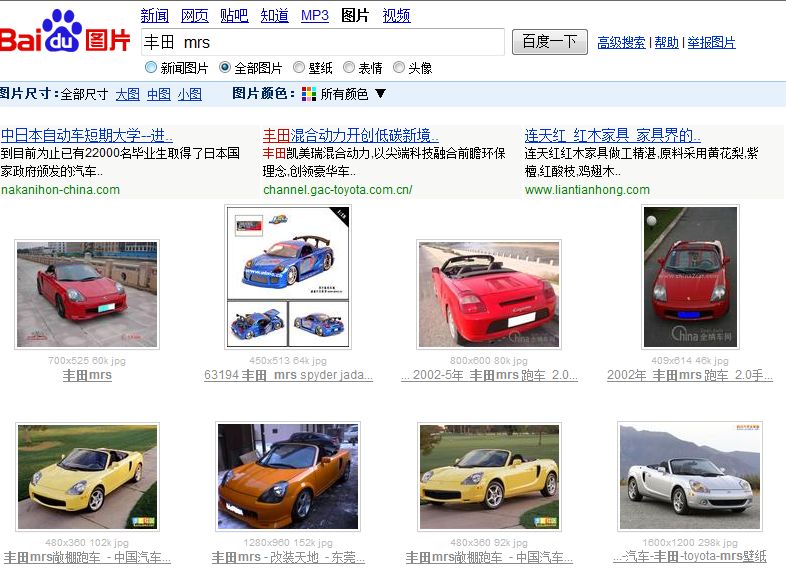
Task: Open the 贴吧 tab
Action: point(234,16)
